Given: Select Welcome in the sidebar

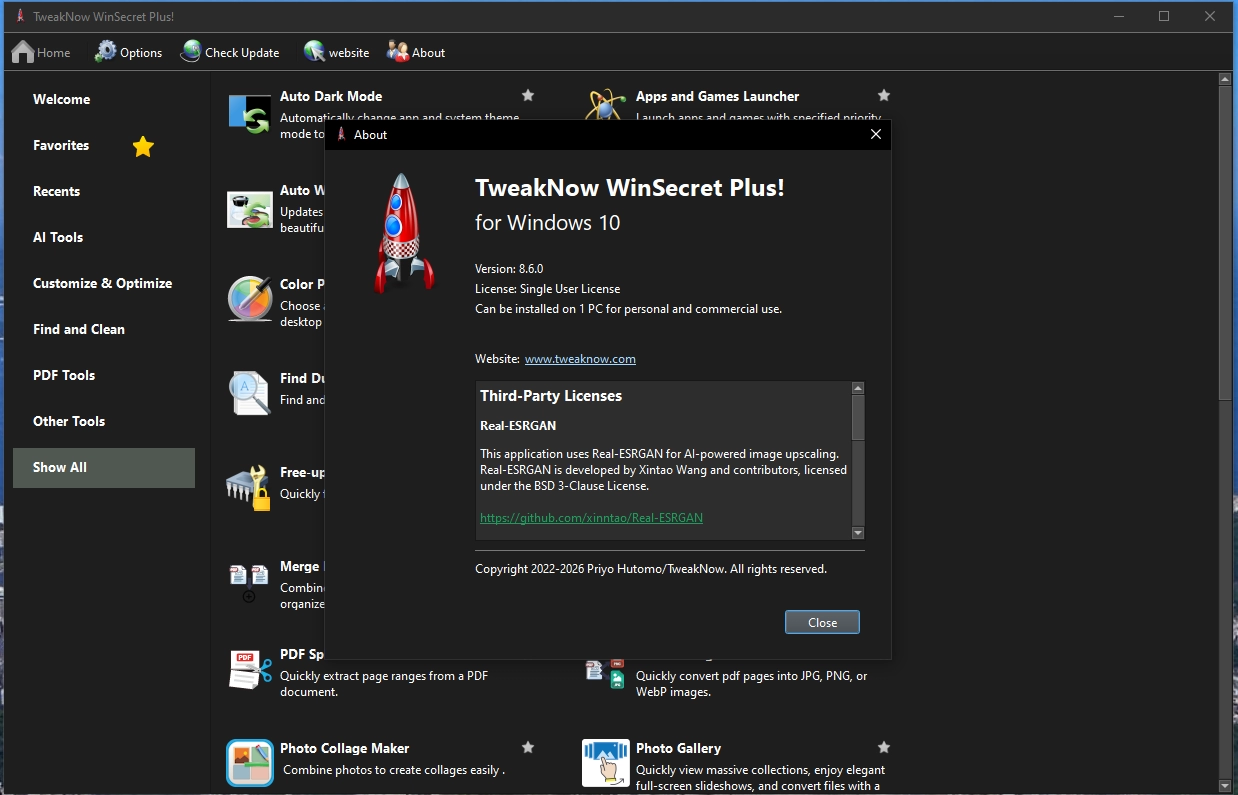Looking at the screenshot, I should pyautogui.click(x=104, y=99).
